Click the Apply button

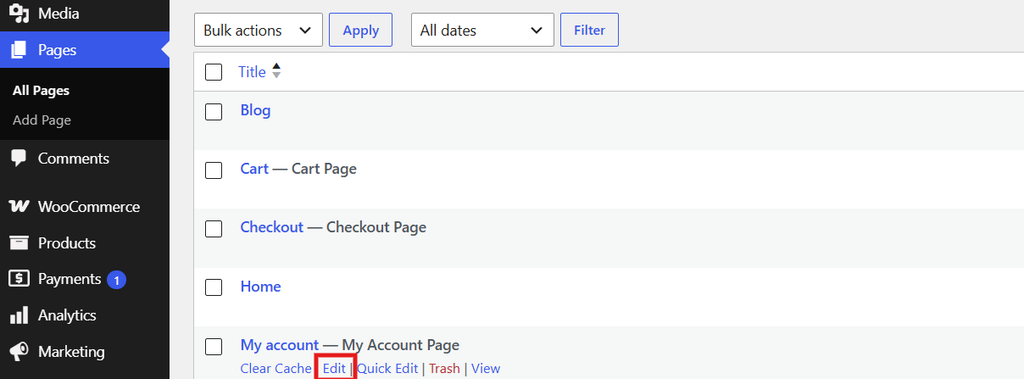(360, 30)
